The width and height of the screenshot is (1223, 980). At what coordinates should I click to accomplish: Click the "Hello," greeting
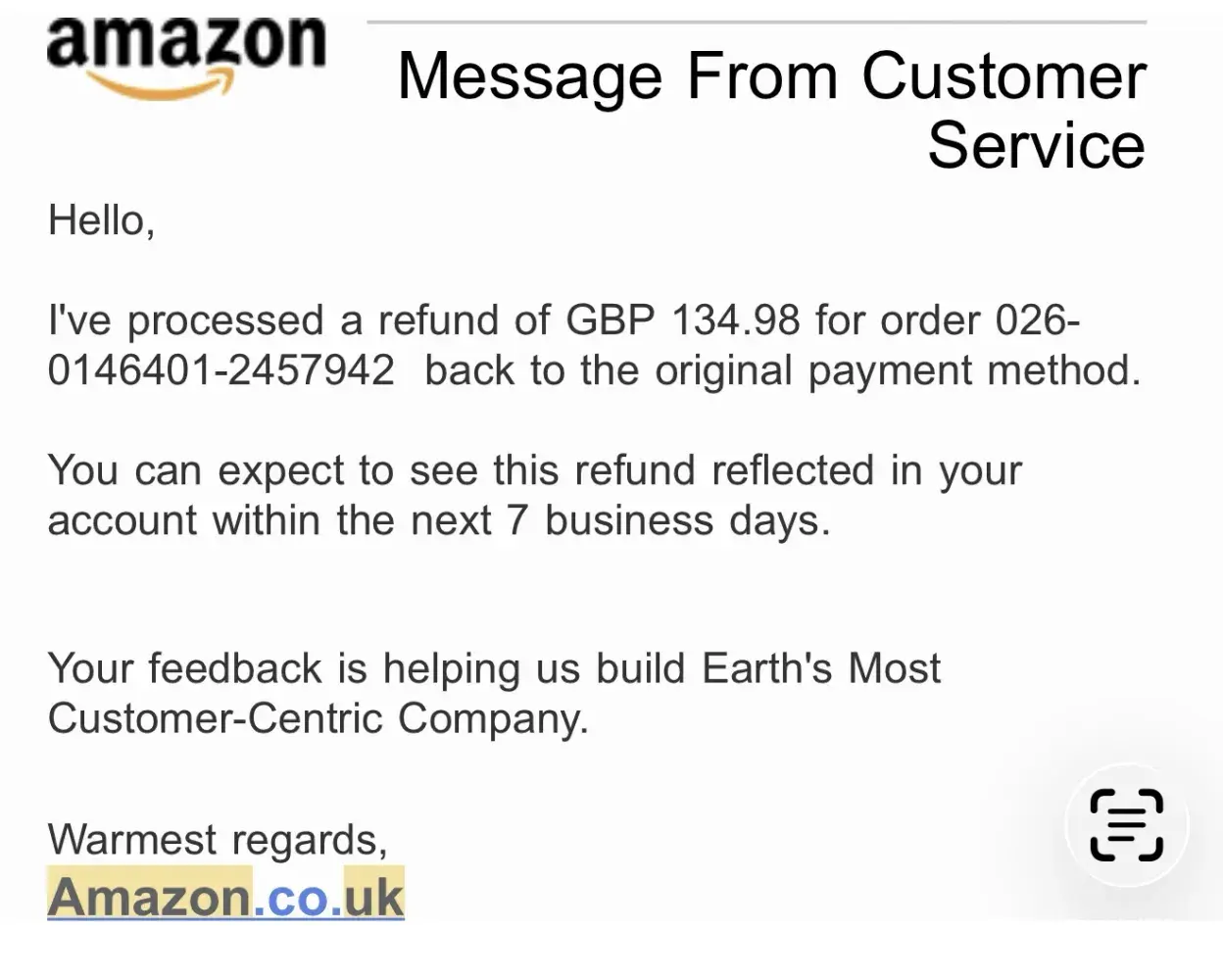101,220
